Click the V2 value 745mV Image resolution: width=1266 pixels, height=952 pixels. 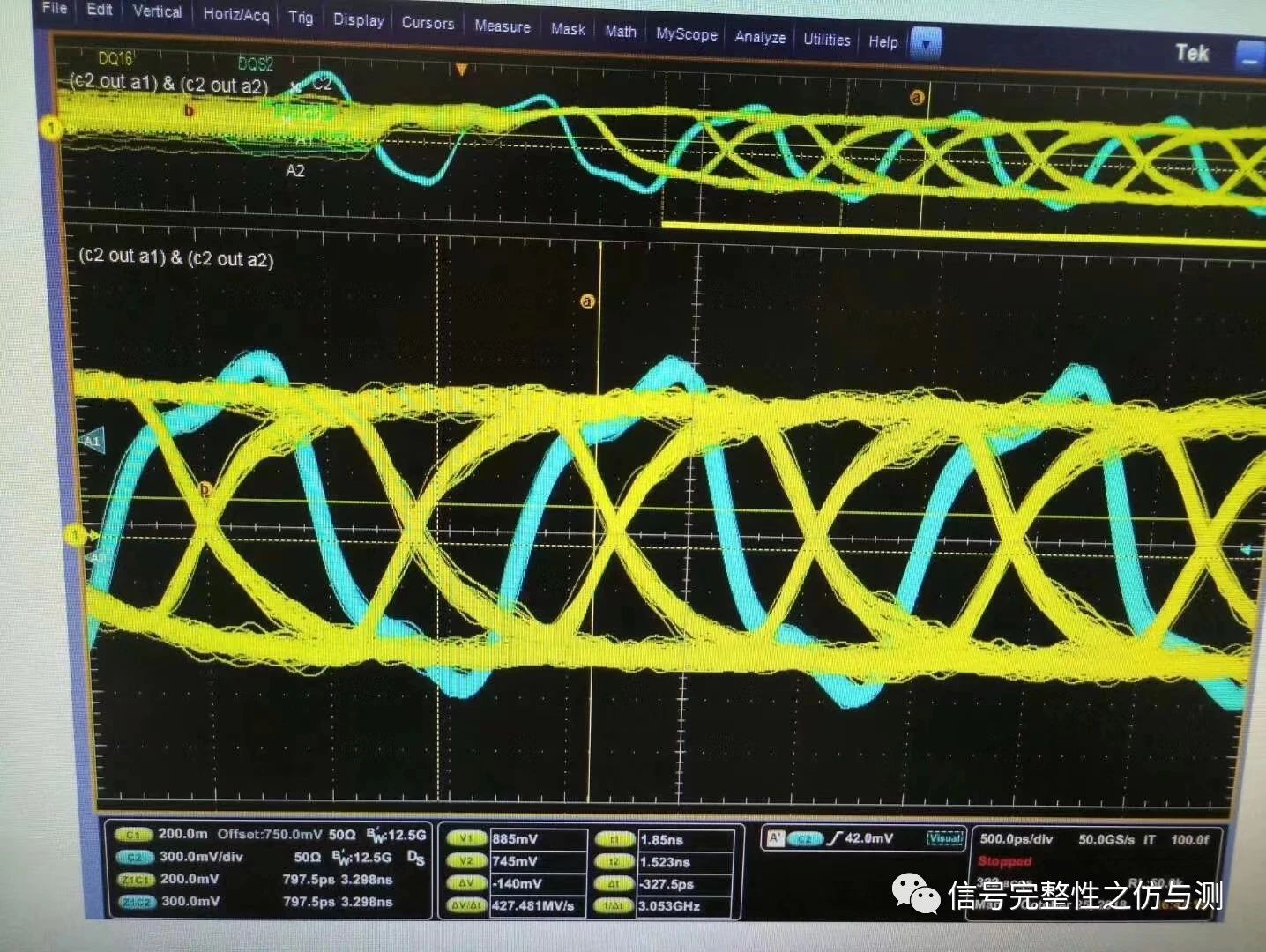515,861
